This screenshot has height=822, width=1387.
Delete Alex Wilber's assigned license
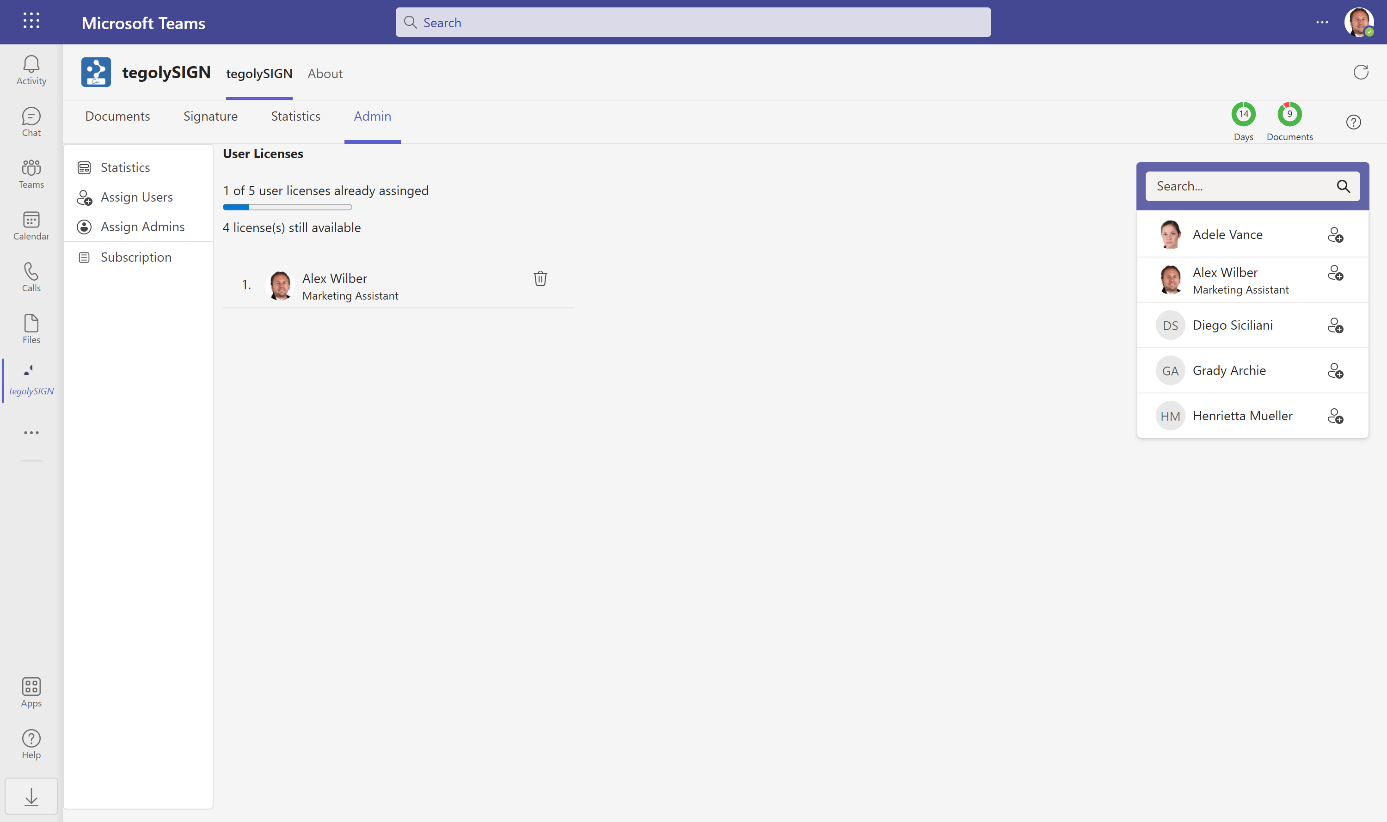pyautogui.click(x=540, y=279)
